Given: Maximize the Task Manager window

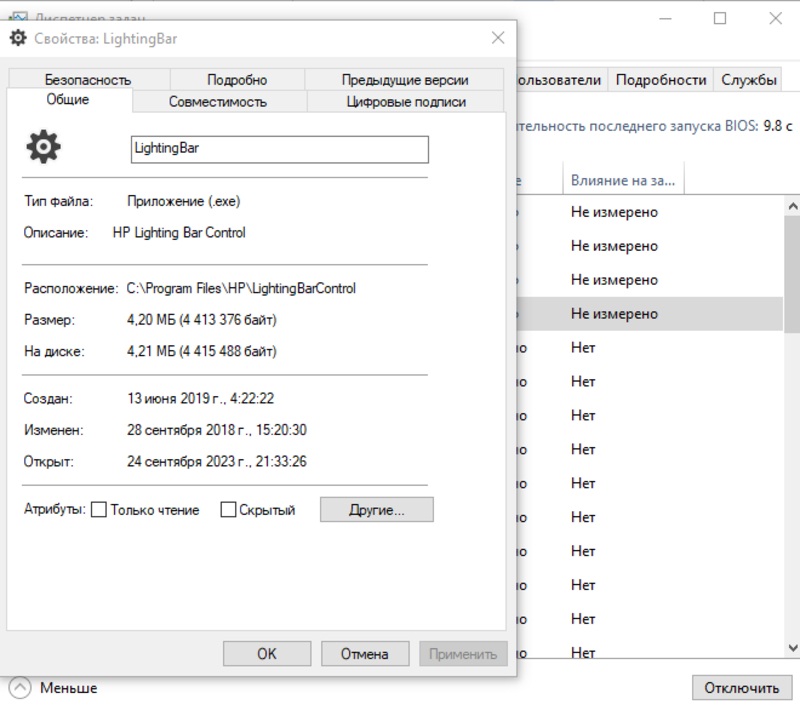Looking at the screenshot, I should [x=720, y=18].
